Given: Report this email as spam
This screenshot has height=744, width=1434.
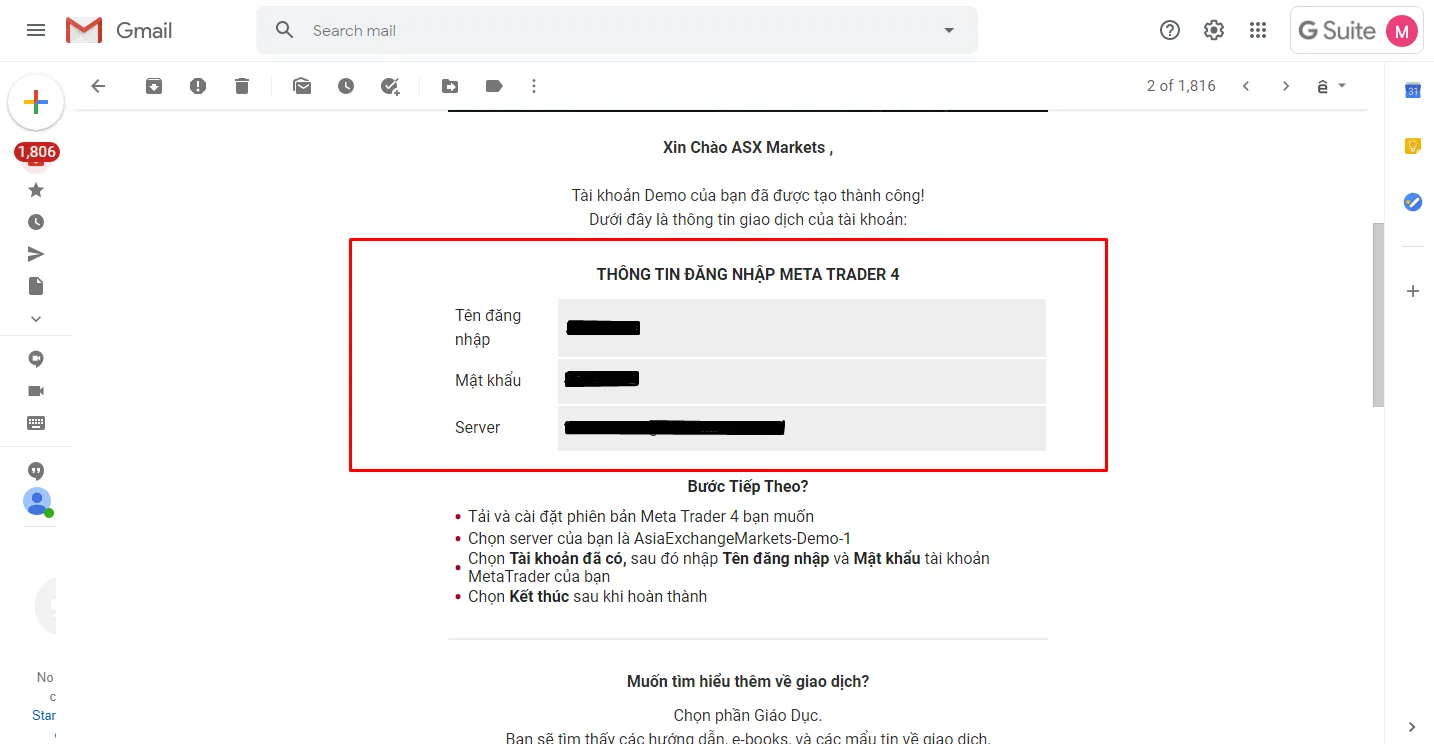Looking at the screenshot, I should coord(198,86).
